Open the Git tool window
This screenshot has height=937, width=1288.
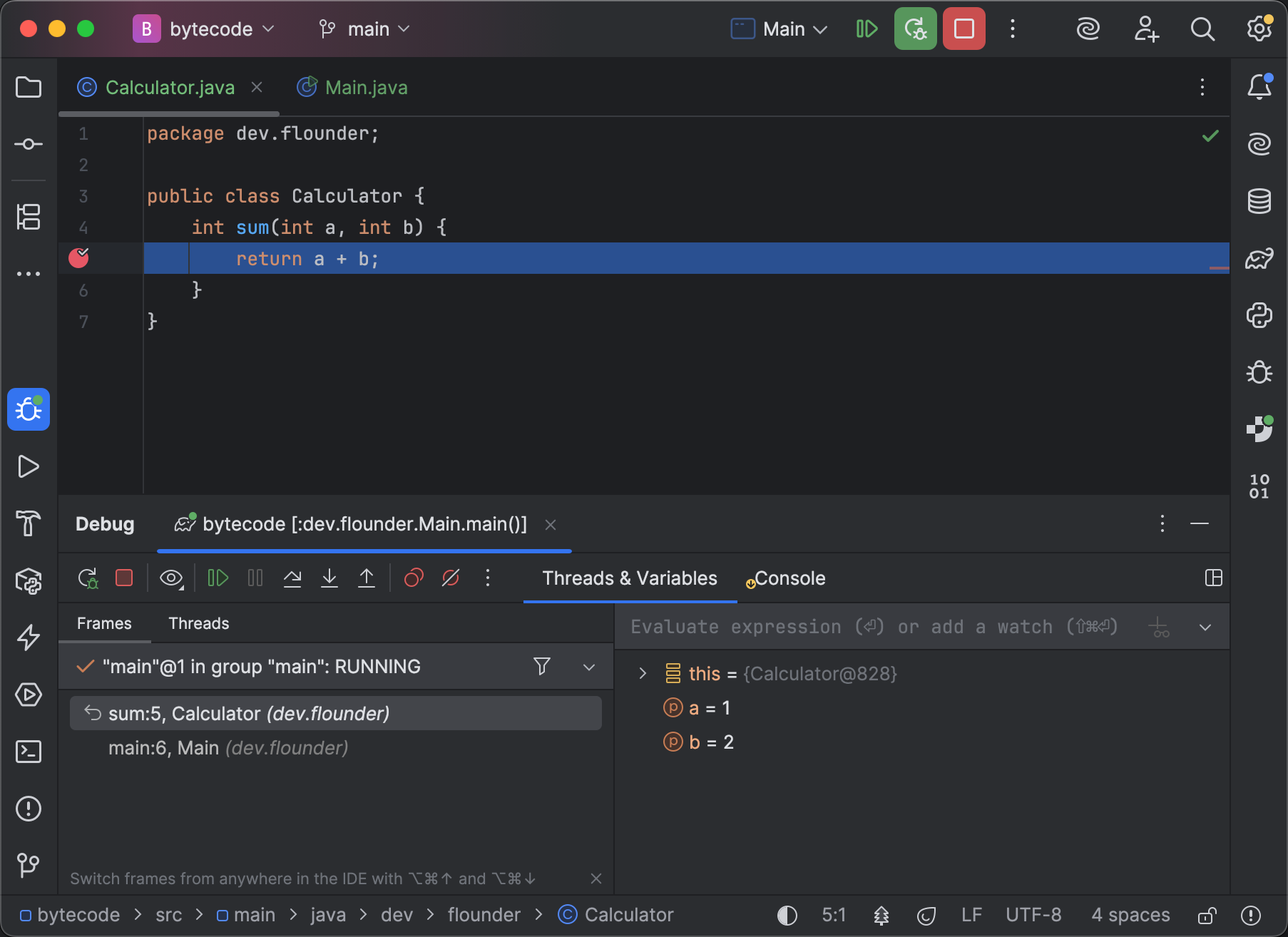[29, 866]
